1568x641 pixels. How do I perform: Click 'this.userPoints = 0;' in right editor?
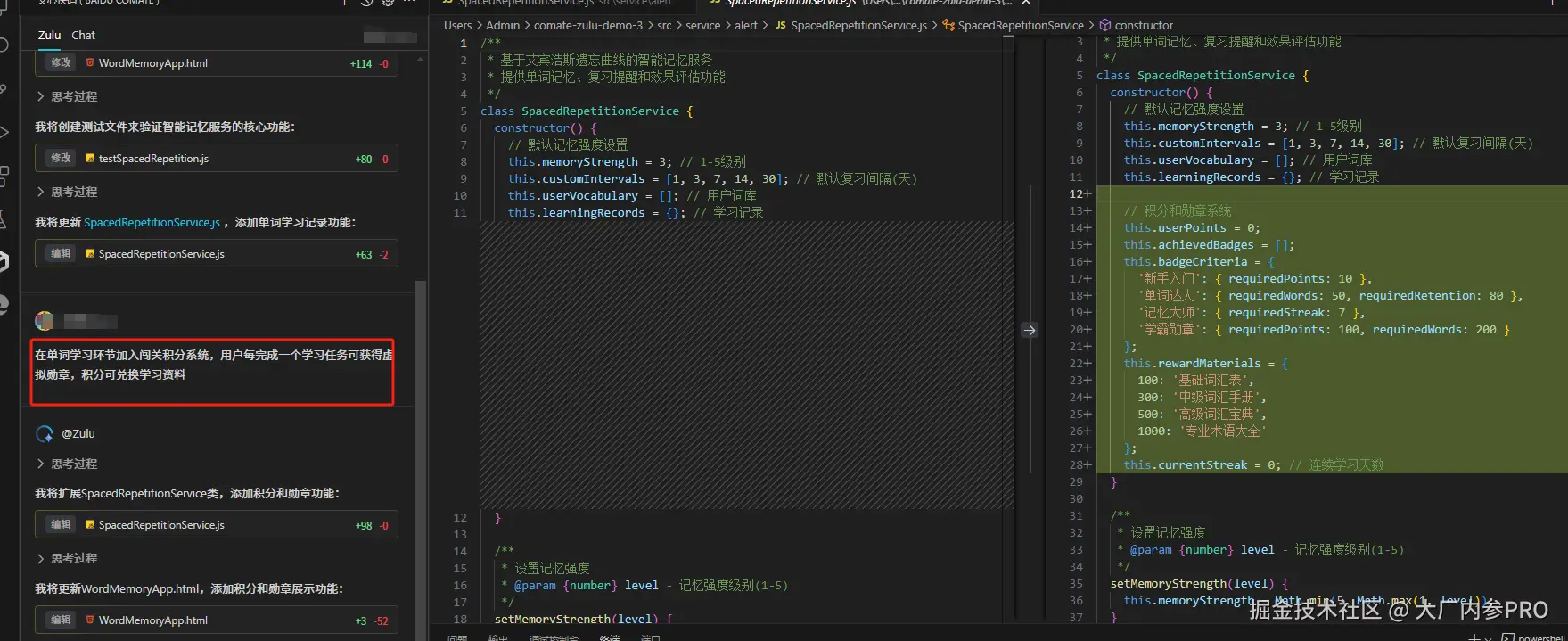click(x=1192, y=228)
